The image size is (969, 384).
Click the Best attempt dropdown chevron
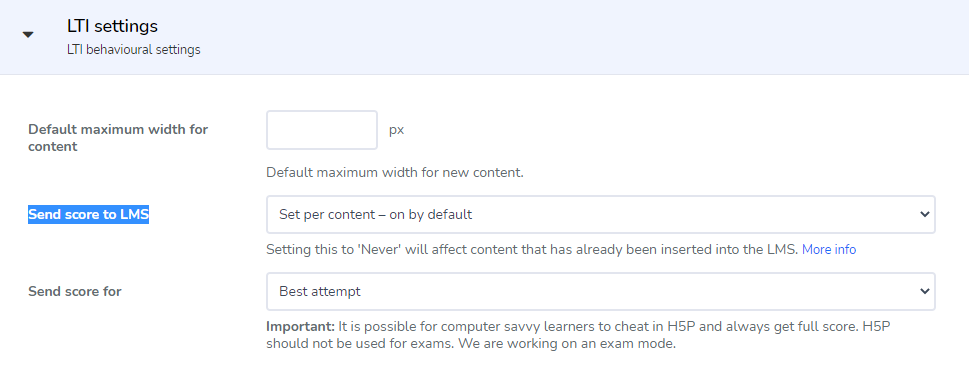[x=925, y=291]
